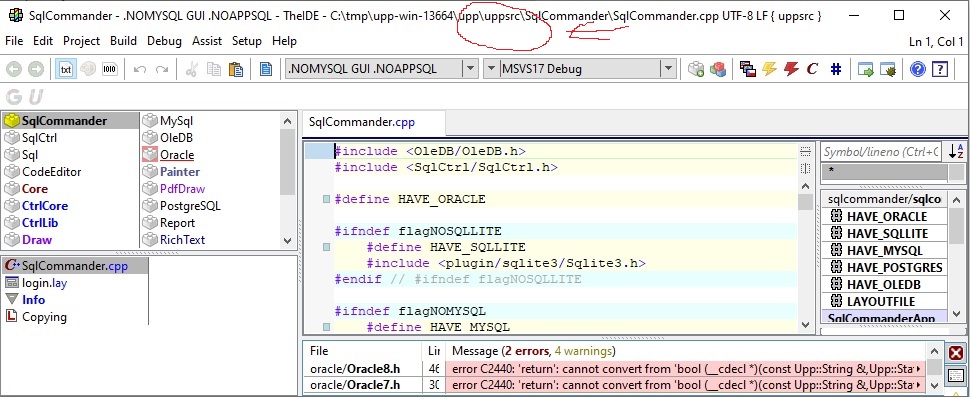Open the build method left dropdown arrow
The height and width of the screenshot is (397, 970).
pyautogui.click(x=491, y=69)
